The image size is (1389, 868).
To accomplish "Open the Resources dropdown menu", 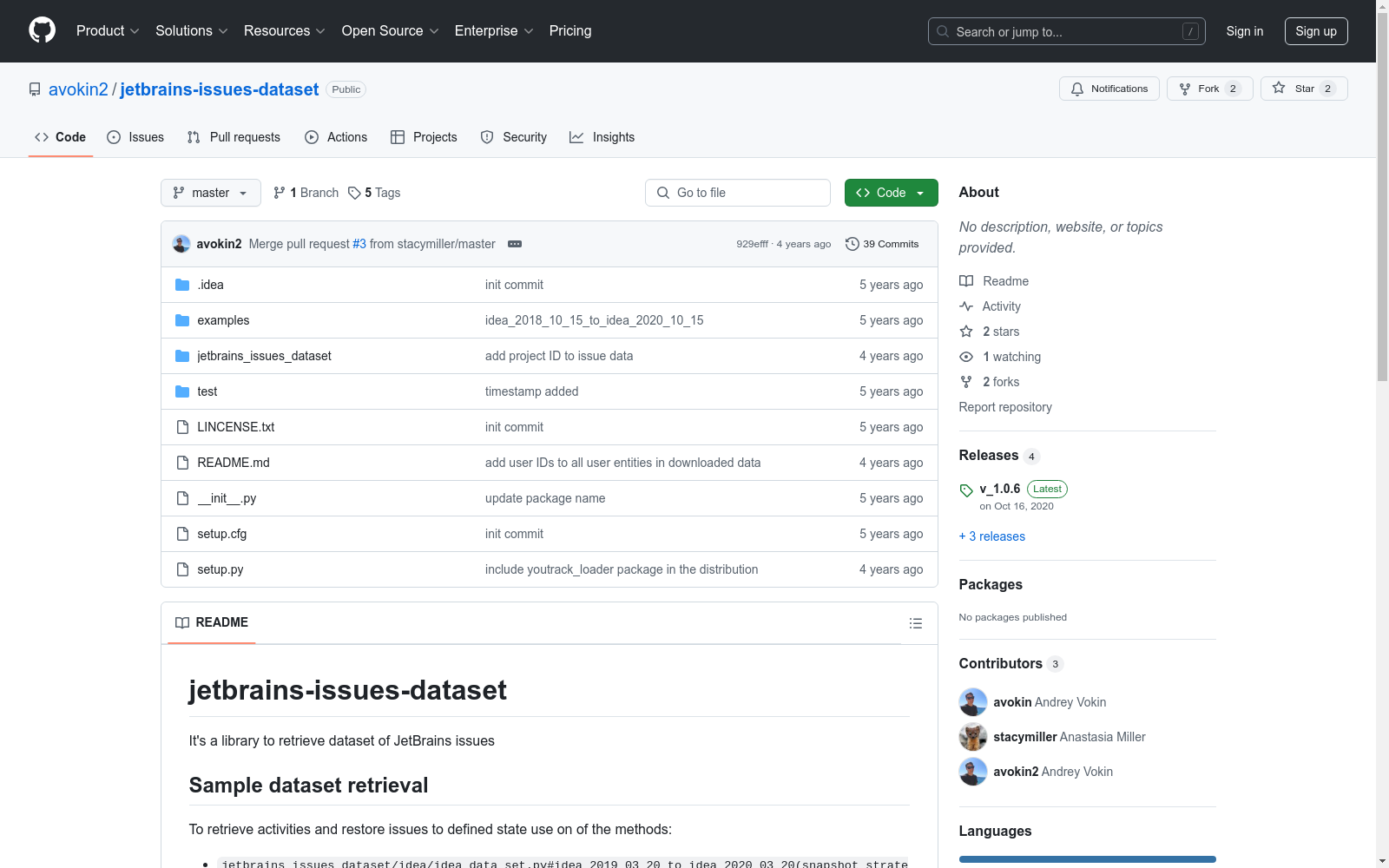I will pos(285,31).
